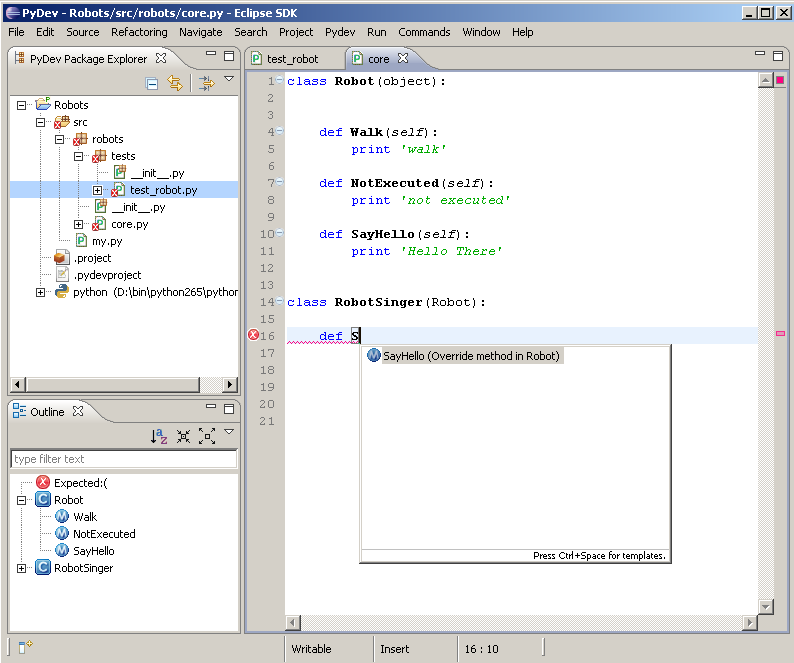Toggle Link with Editor arrows icon
Viewport: 794px width, 663px height.
click(175, 83)
